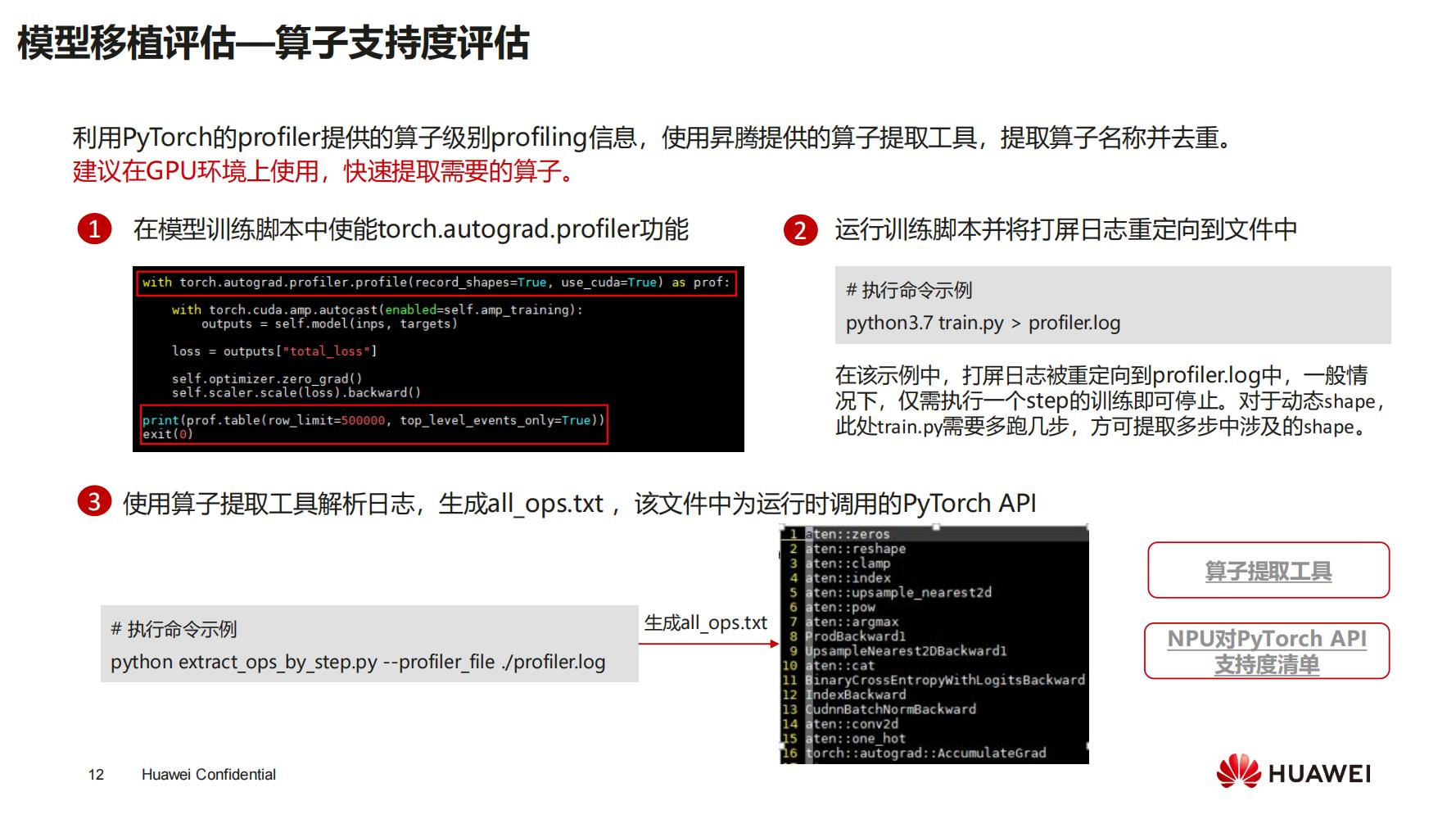Click the line CudnnBatchNormBackward

(x=891, y=709)
